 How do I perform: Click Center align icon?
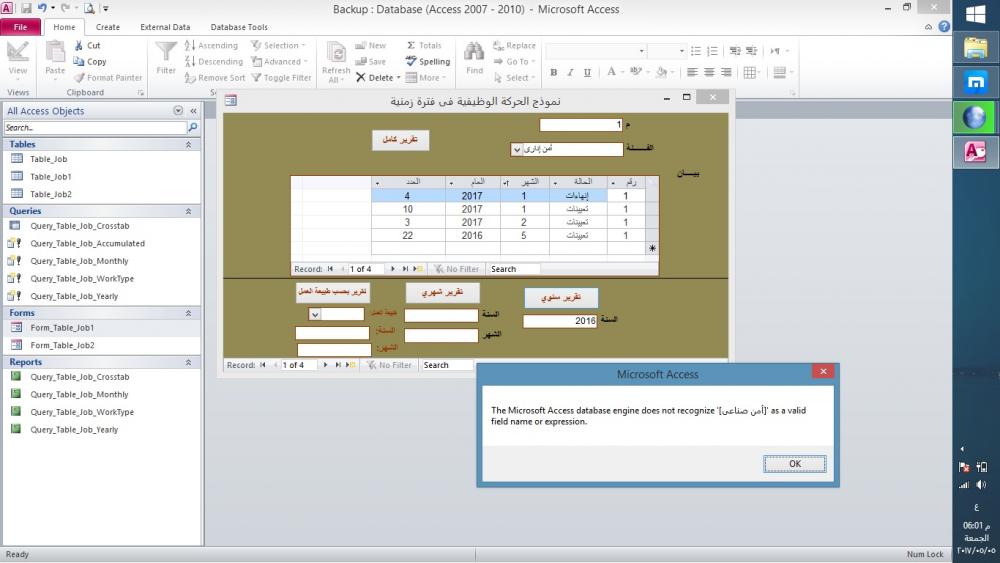[709, 72]
